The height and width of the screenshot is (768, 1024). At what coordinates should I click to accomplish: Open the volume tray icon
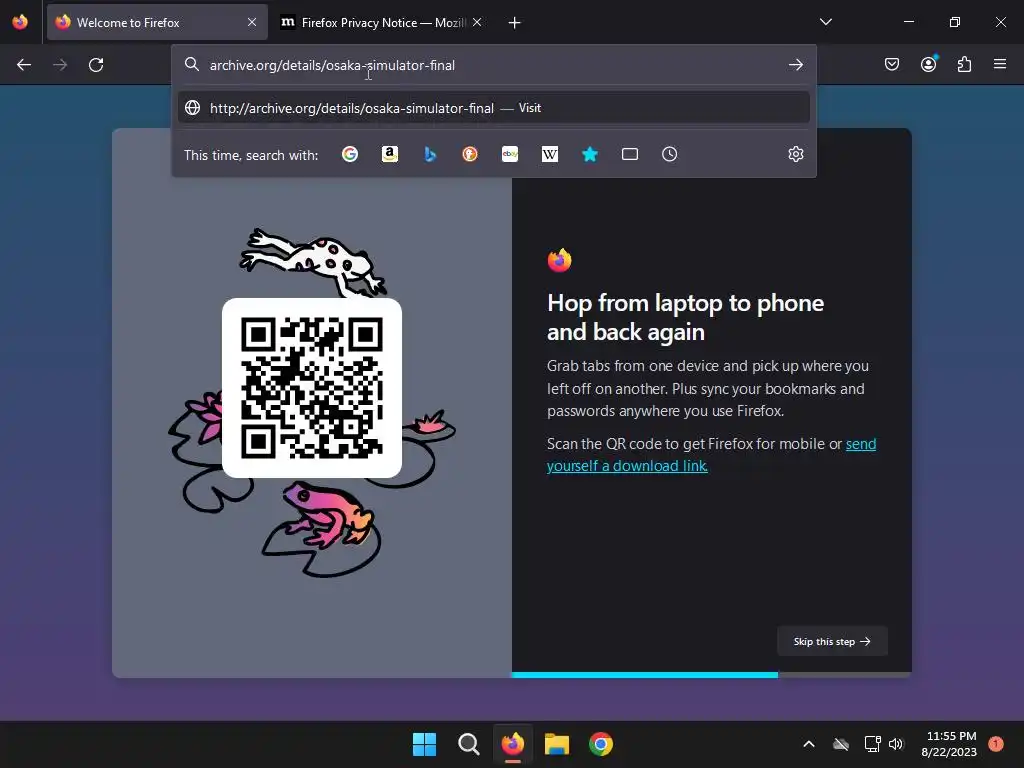[896, 744]
